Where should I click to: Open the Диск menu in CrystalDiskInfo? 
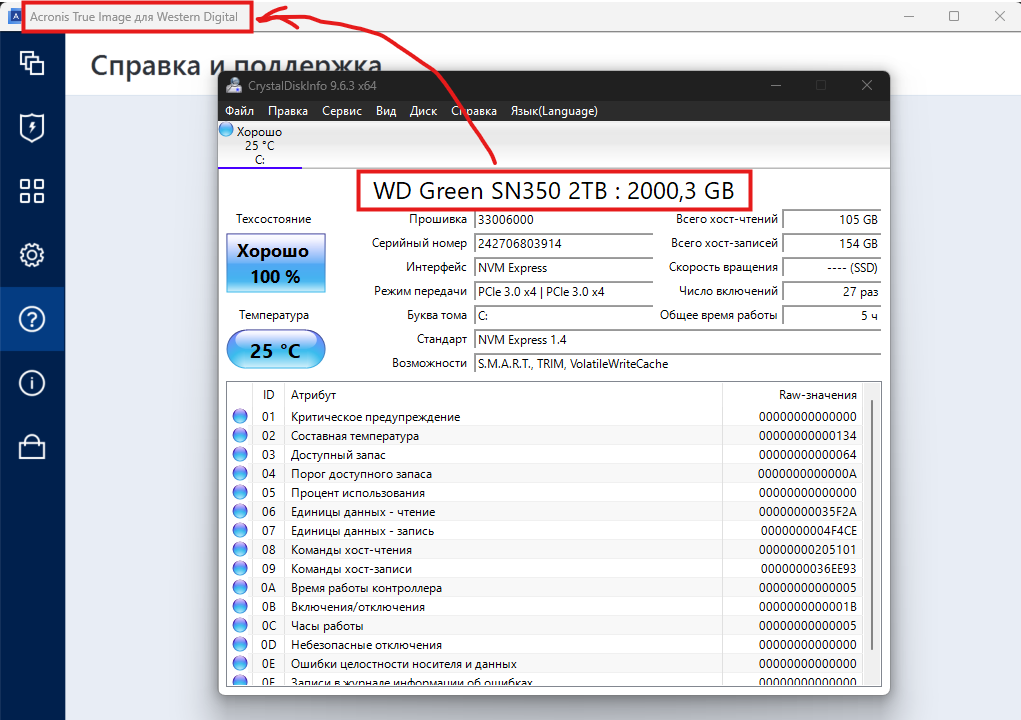[x=423, y=111]
